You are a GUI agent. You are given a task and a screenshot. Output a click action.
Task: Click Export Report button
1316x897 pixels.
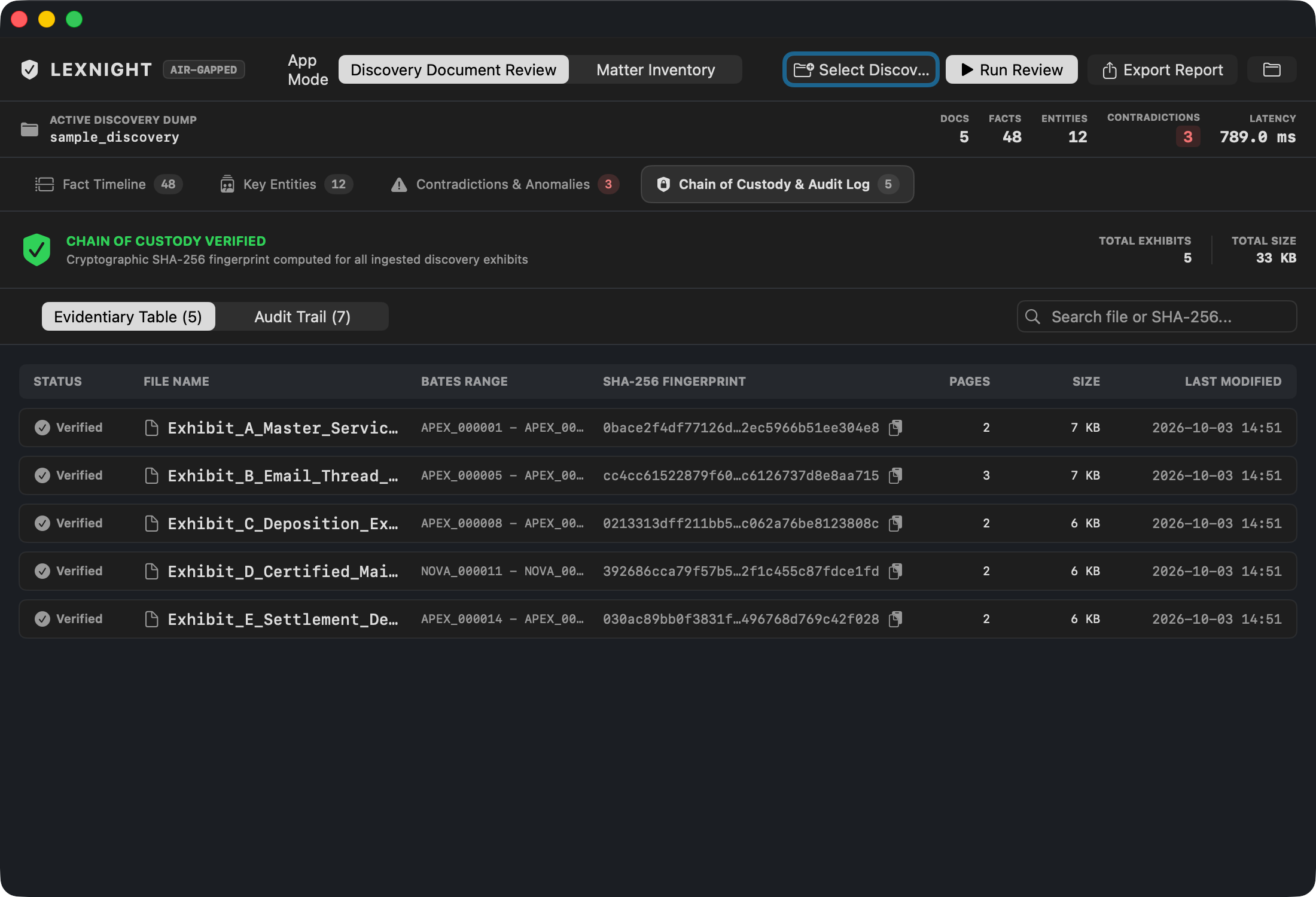(1162, 70)
